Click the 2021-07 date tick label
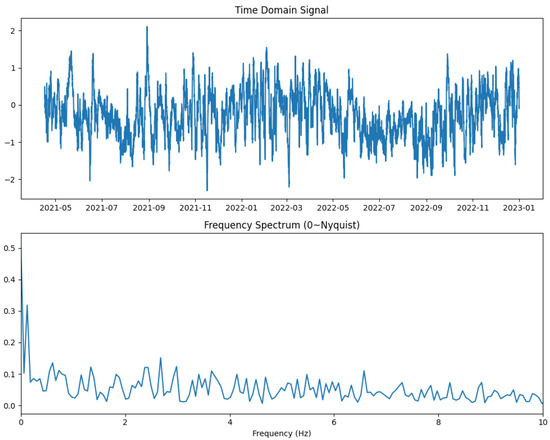This screenshot has width=550, height=440. click(102, 208)
